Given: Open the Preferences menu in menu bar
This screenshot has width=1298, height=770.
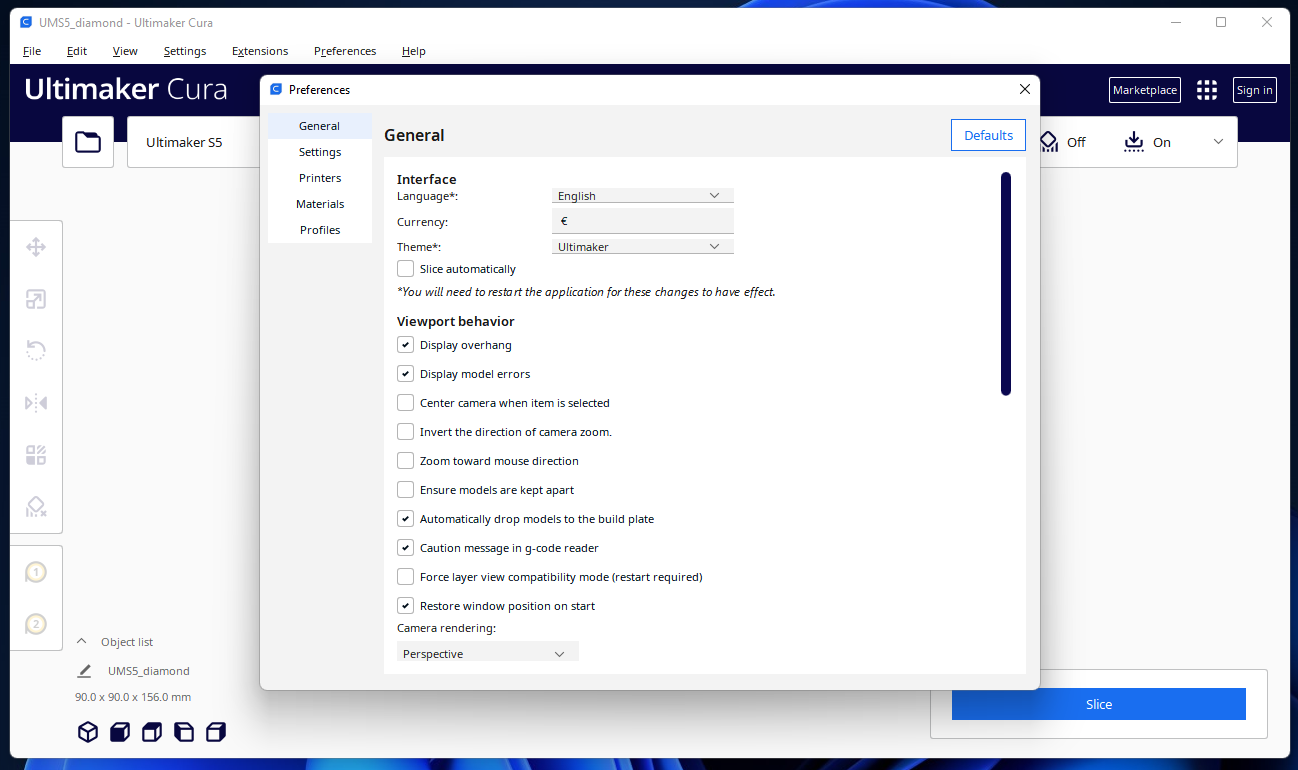Looking at the screenshot, I should [345, 51].
